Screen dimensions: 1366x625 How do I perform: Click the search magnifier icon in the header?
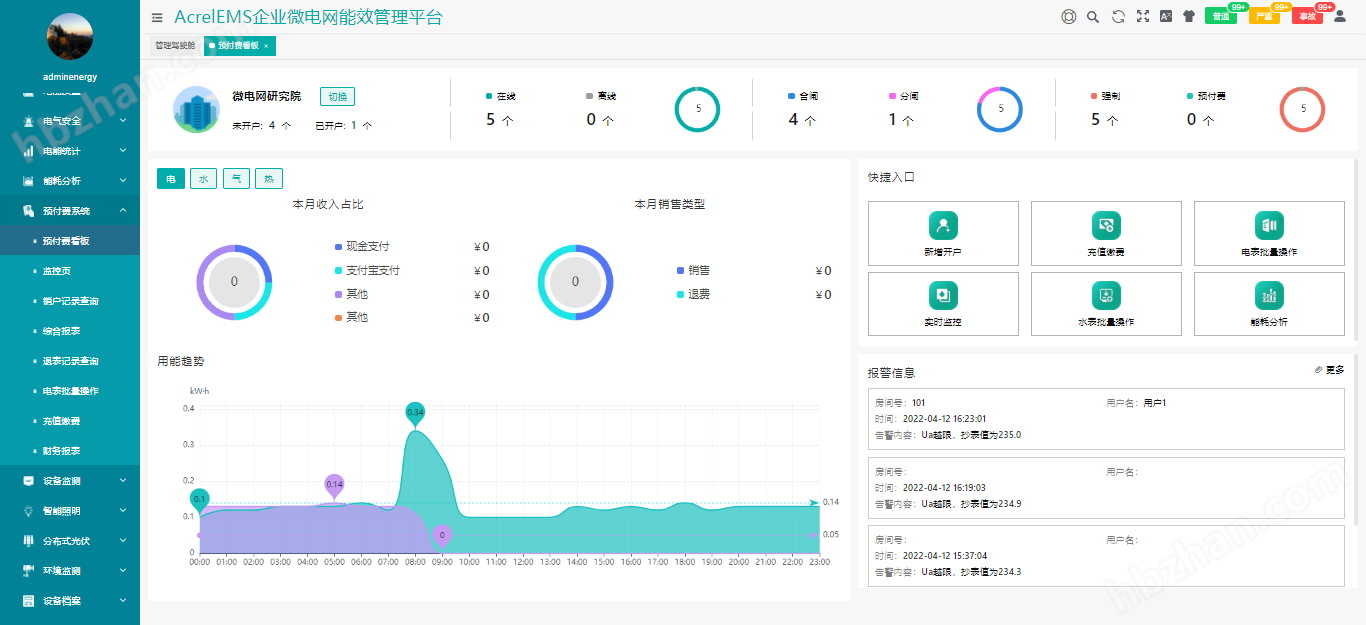[x=1092, y=17]
